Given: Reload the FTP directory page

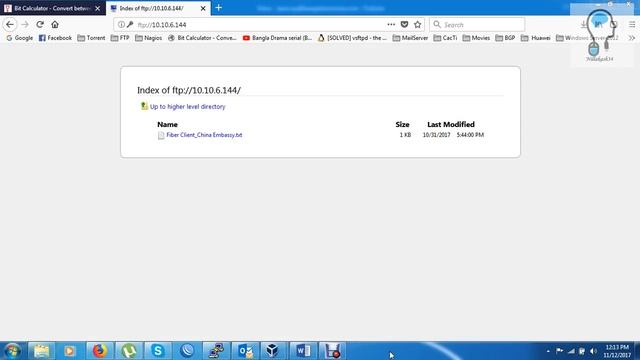Looking at the screenshot, I should coord(40,24).
